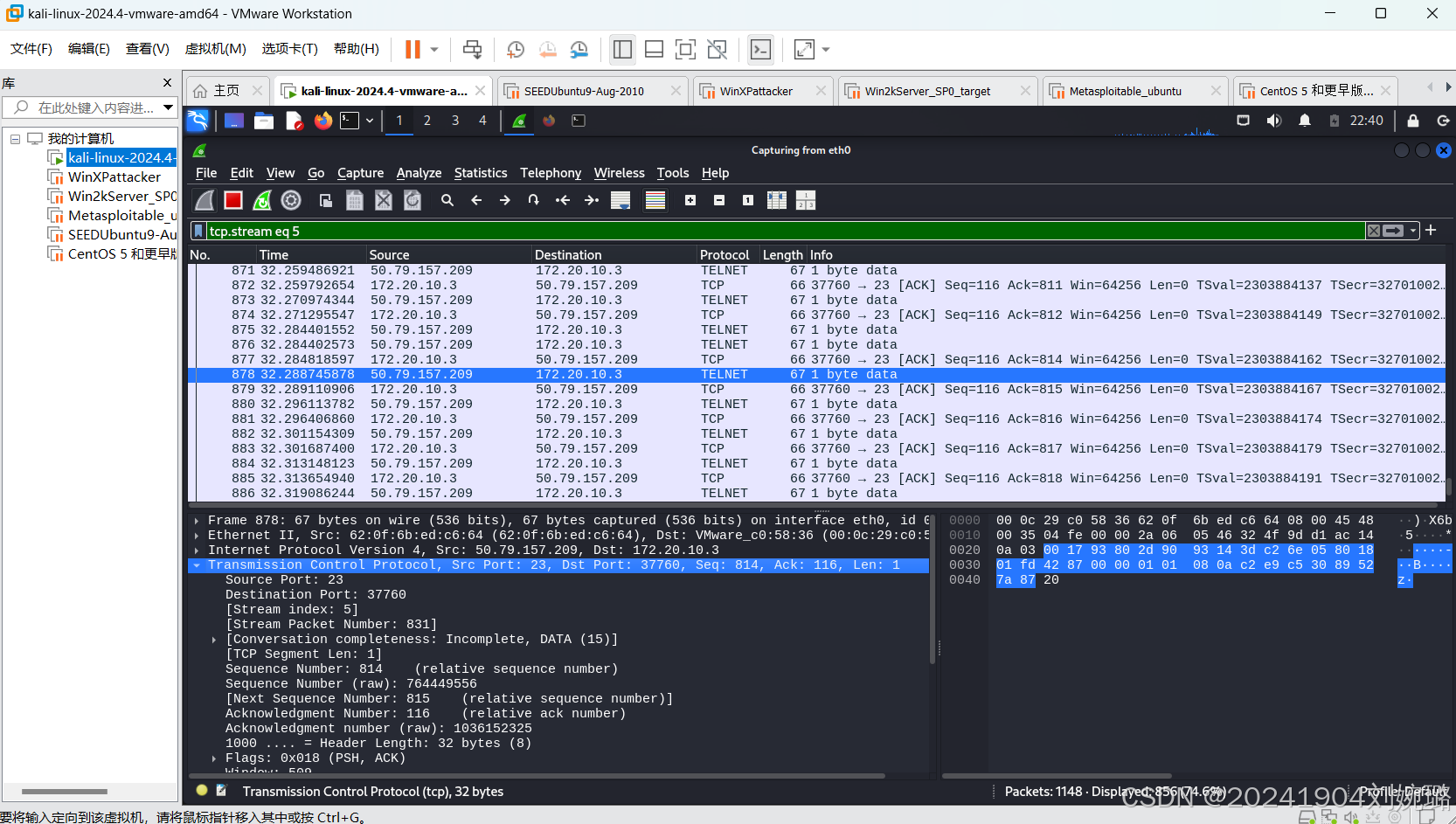Screen dimensions: 1456x824
Task: Clear the display filter
Action: [x=1374, y=231]
